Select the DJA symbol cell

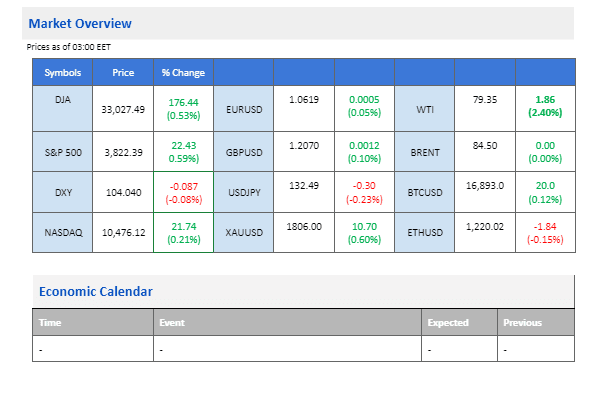click(63, 109)
